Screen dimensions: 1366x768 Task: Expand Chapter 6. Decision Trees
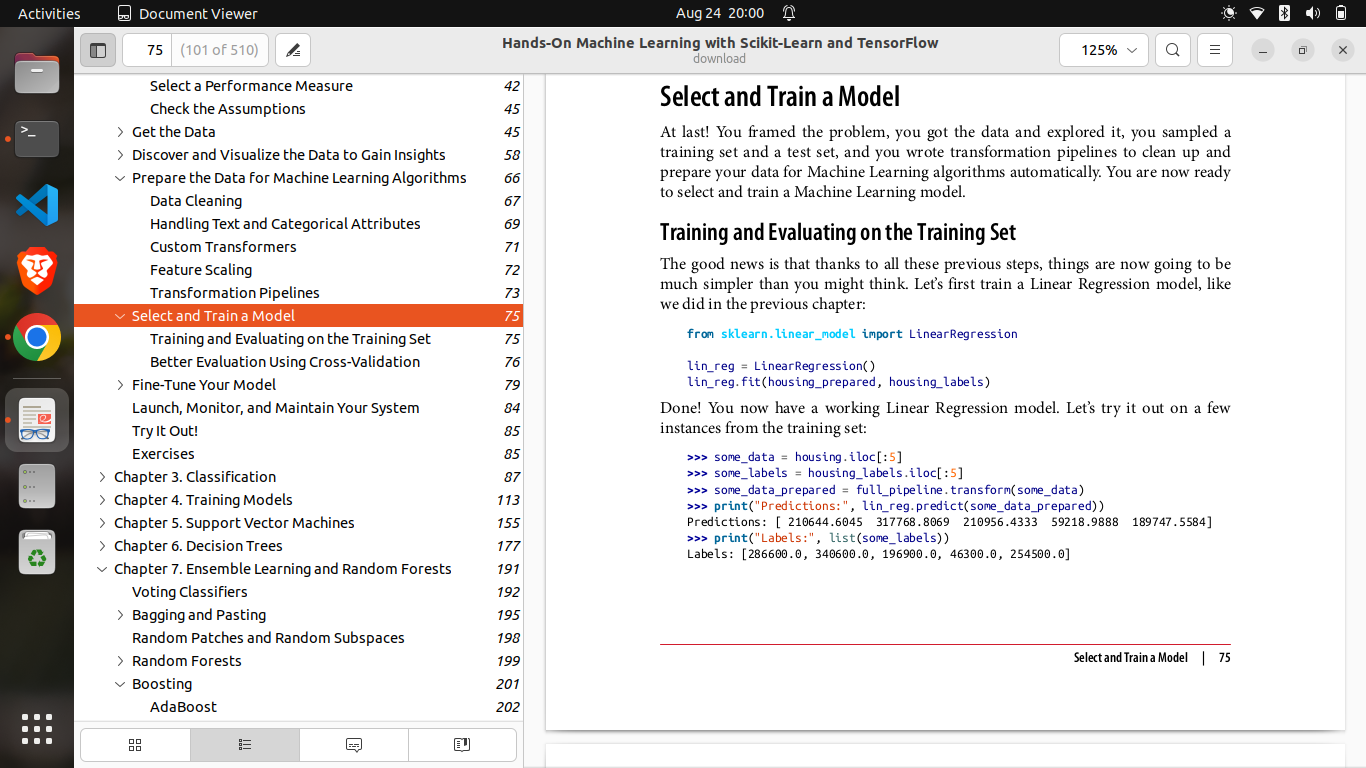pyautogui.click(x=102, y=546)
